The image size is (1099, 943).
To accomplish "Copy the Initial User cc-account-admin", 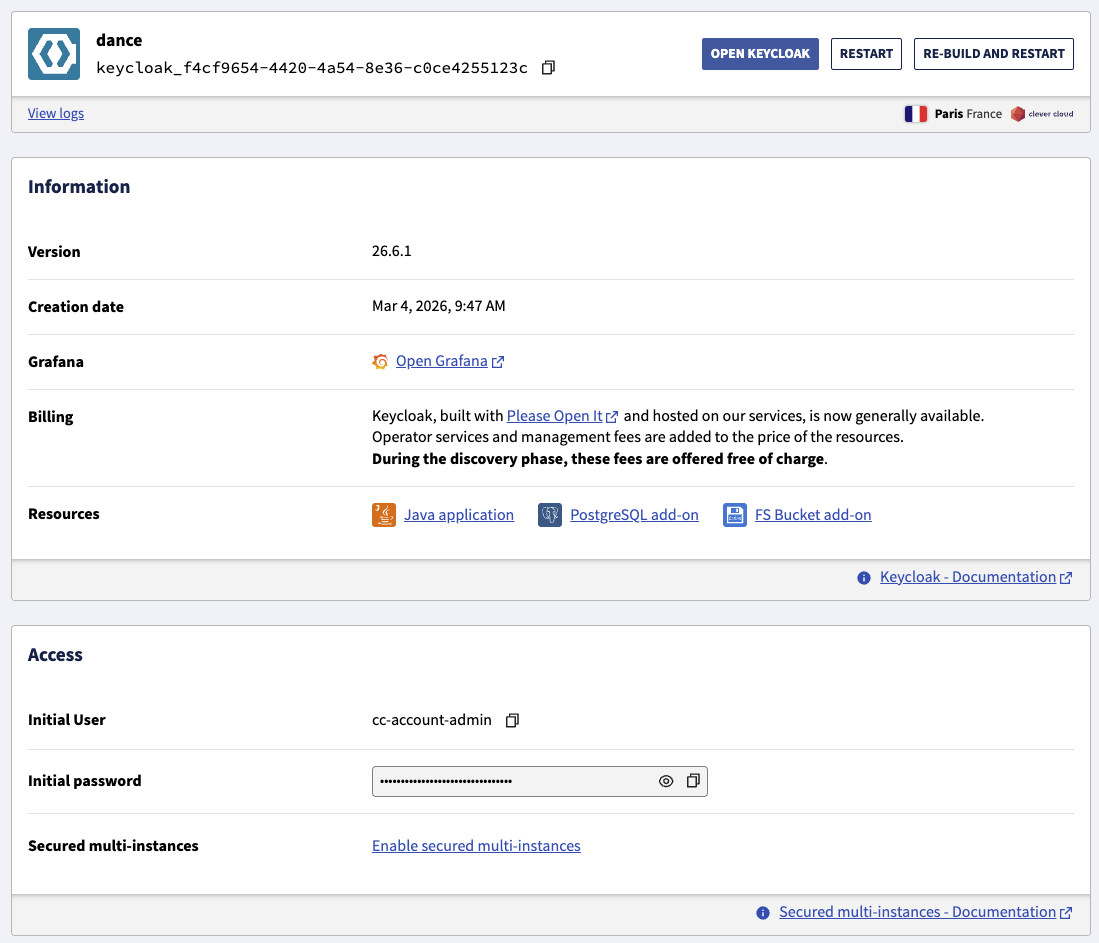I will [512, 720].
